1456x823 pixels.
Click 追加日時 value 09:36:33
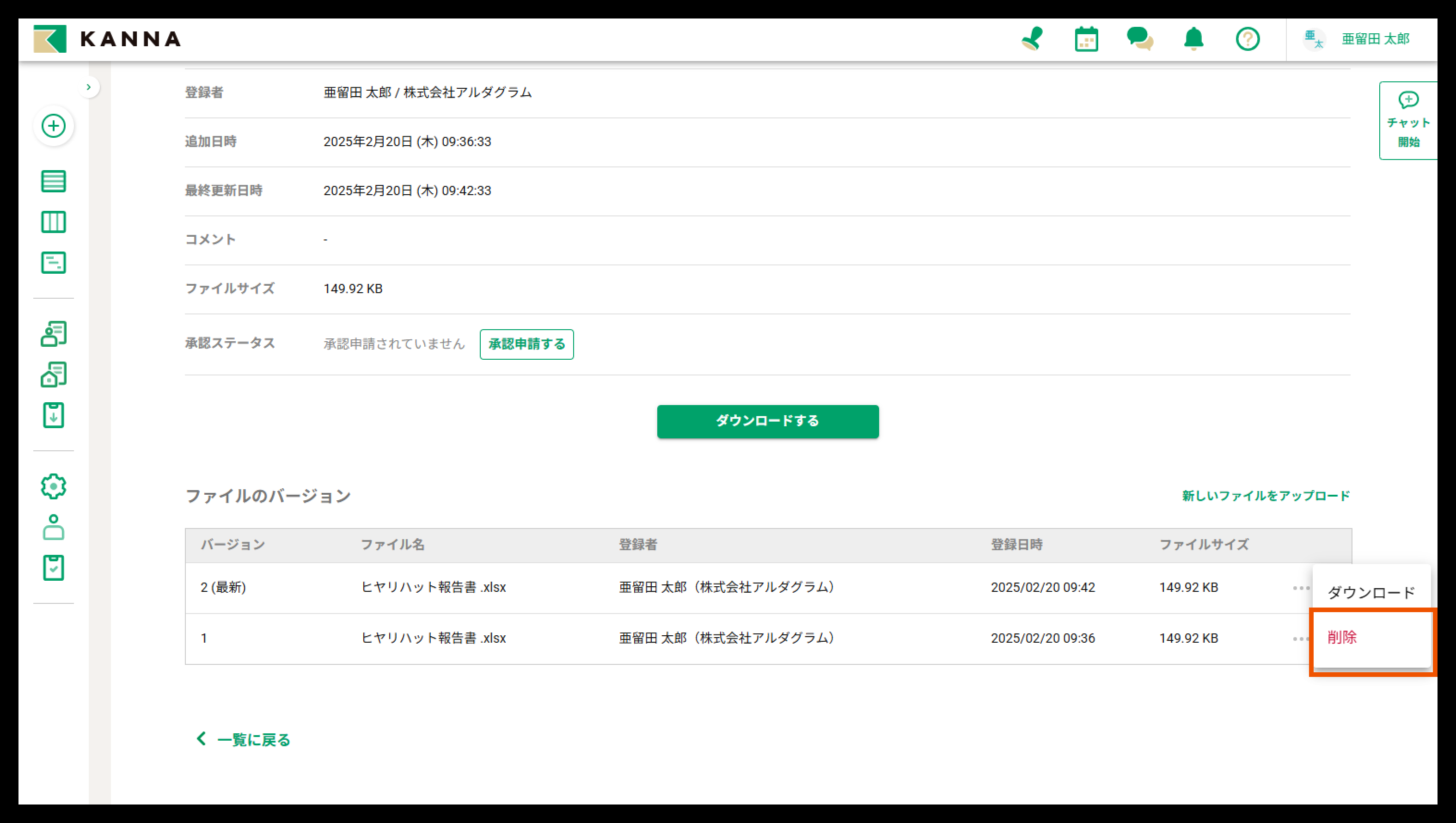tap(407, 142)
